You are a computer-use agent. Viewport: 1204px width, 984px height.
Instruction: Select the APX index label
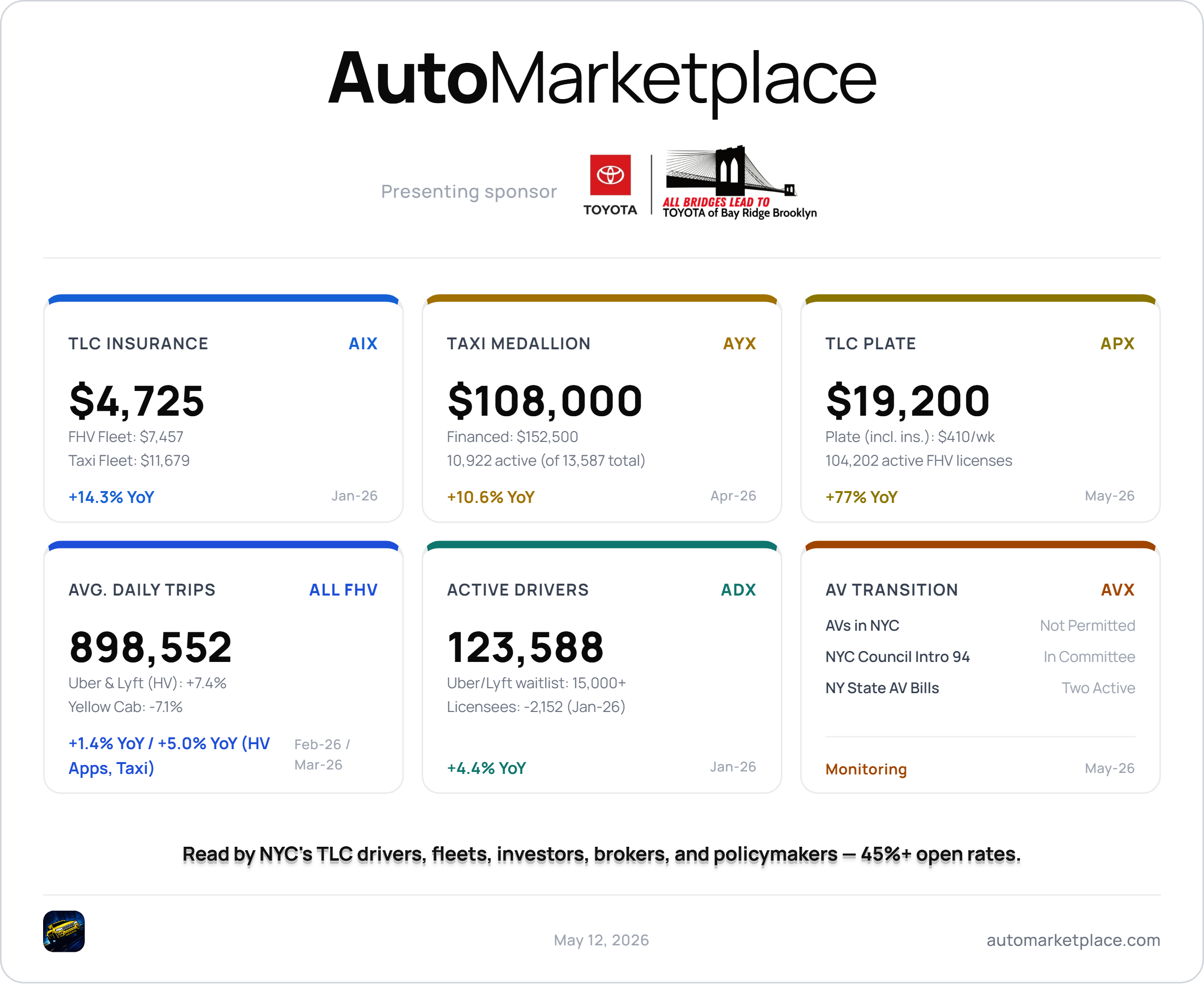[1117, 343]
